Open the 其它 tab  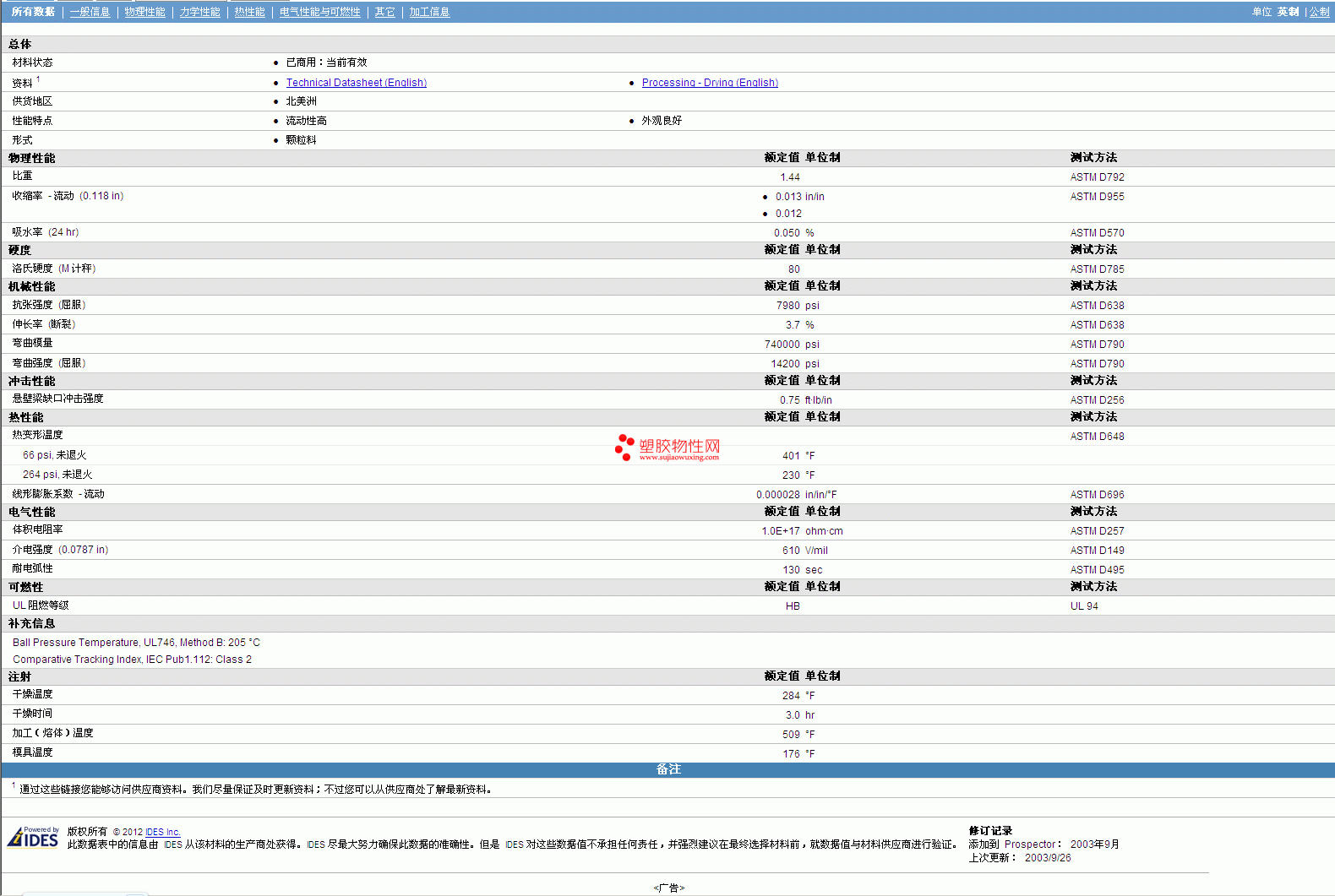pyautogui.click(x=384, y=12)
